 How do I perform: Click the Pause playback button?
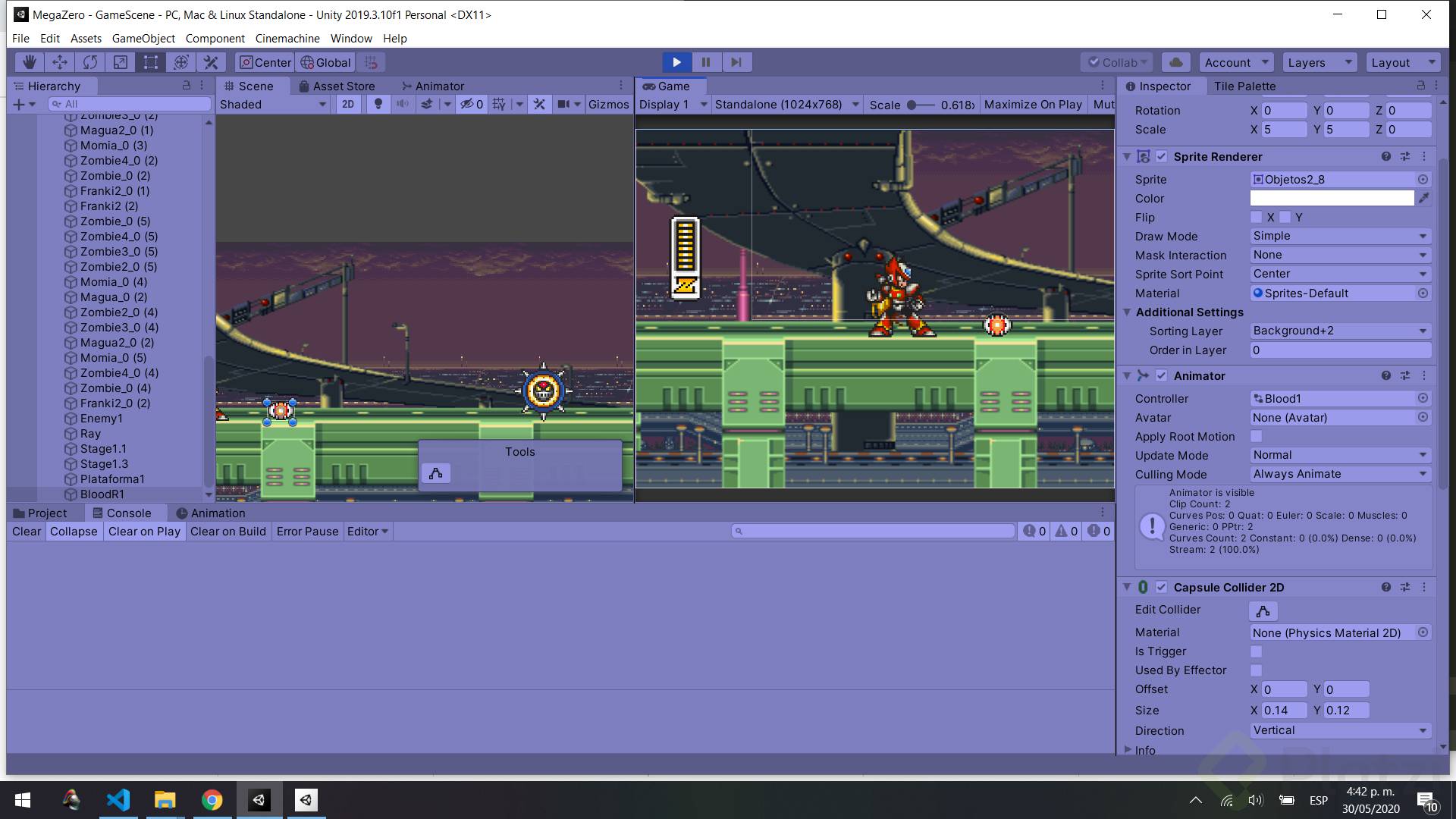tap(706, 62)
